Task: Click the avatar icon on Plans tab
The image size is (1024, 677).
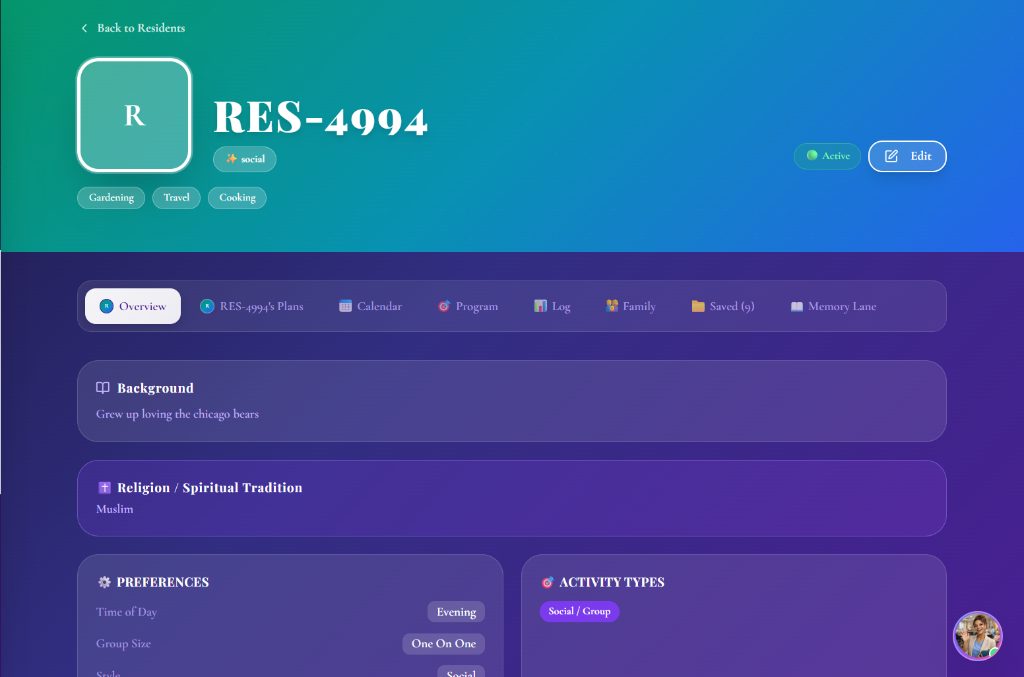Action: tap(207, 306)
